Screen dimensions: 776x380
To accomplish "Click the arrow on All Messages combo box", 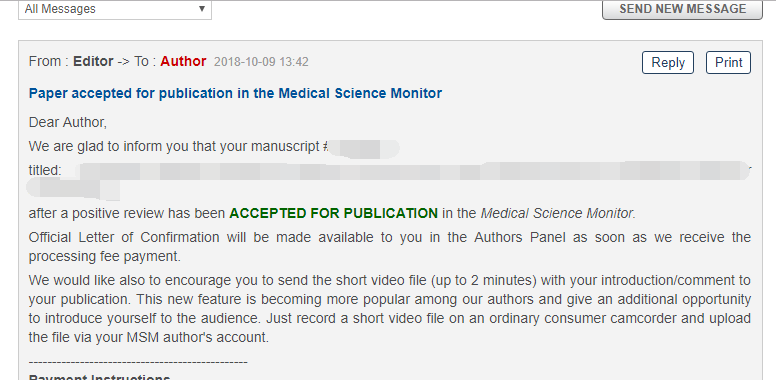I will [x=201, y=9].
